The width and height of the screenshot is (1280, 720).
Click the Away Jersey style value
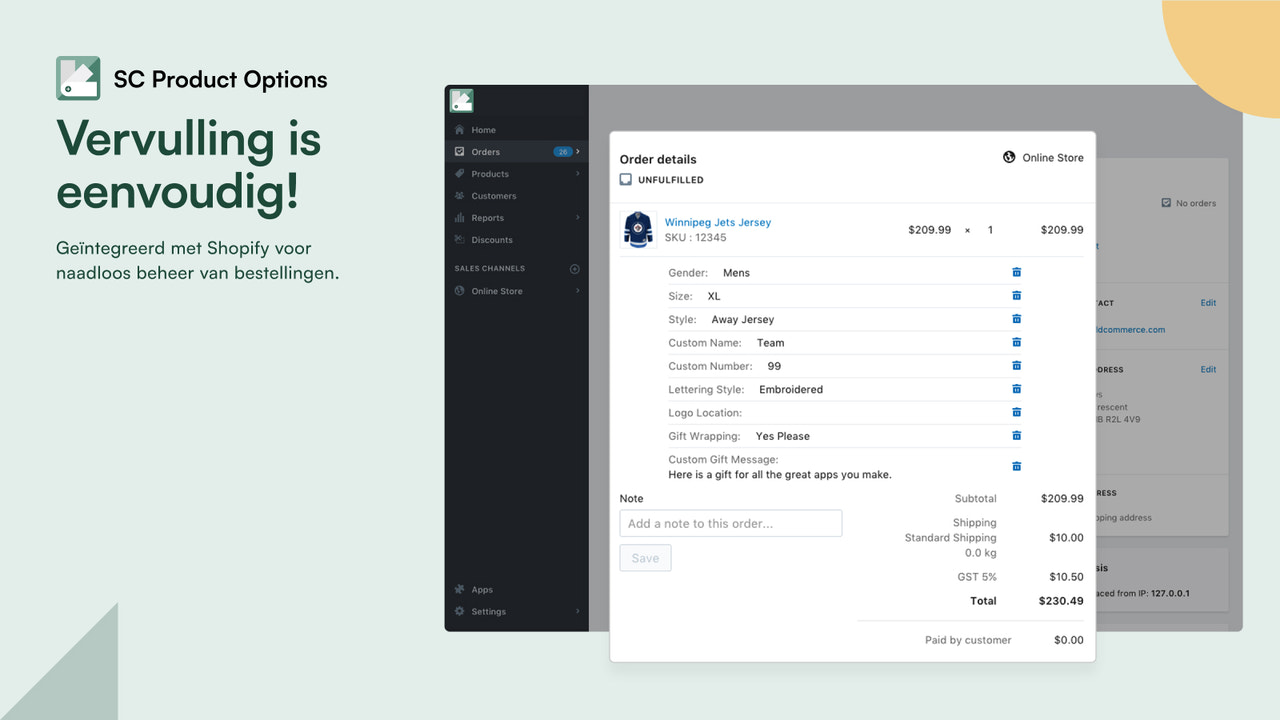tap(743, 319)
